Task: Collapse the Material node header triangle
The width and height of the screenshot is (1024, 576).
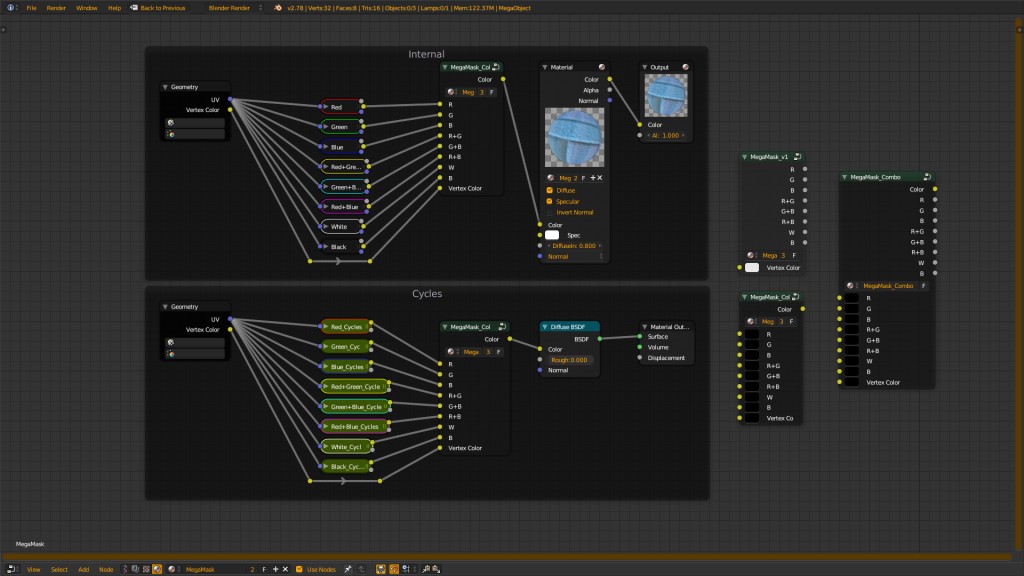Action: [545, 67]
